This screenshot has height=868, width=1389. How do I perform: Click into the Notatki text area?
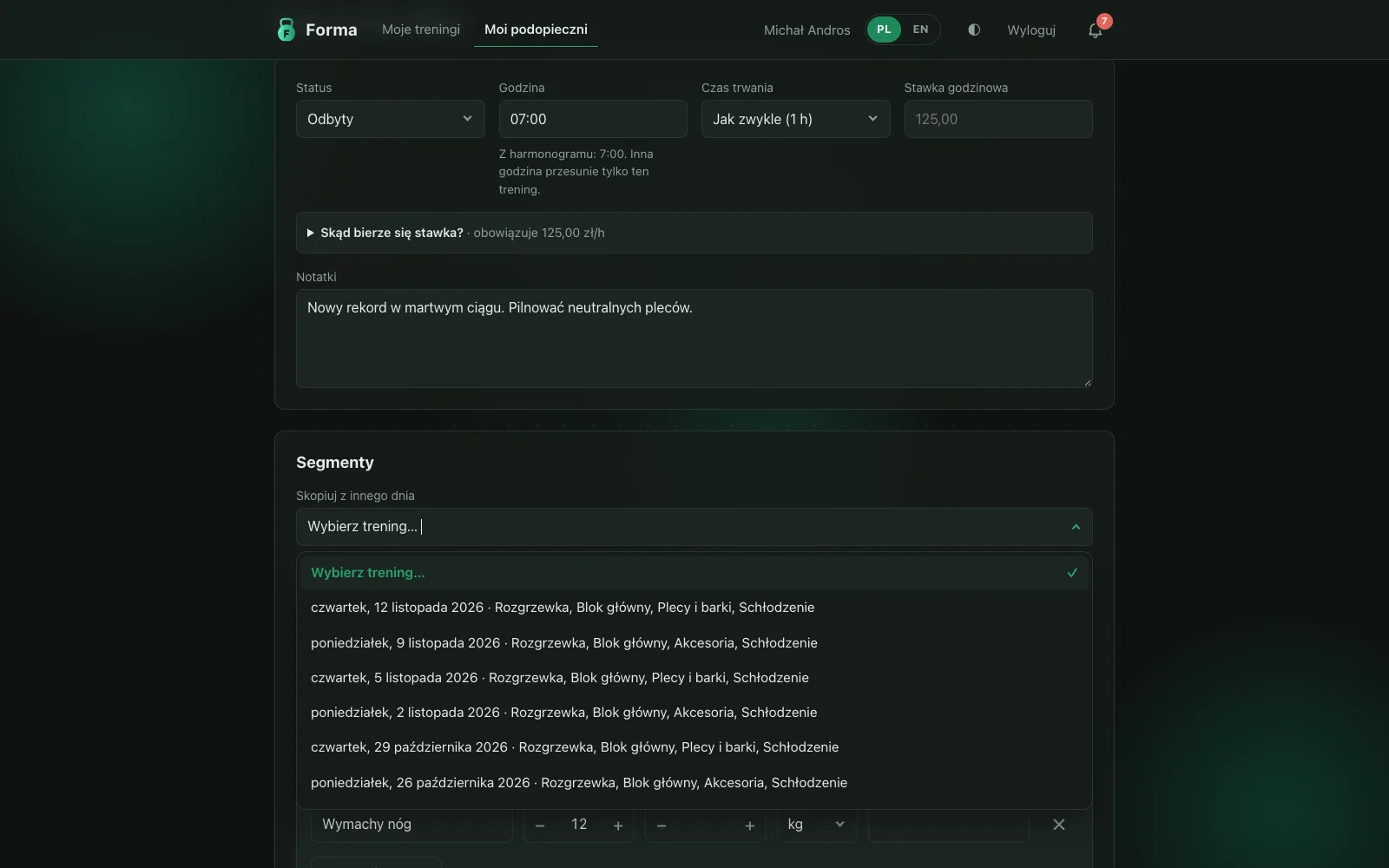(694, 339)
